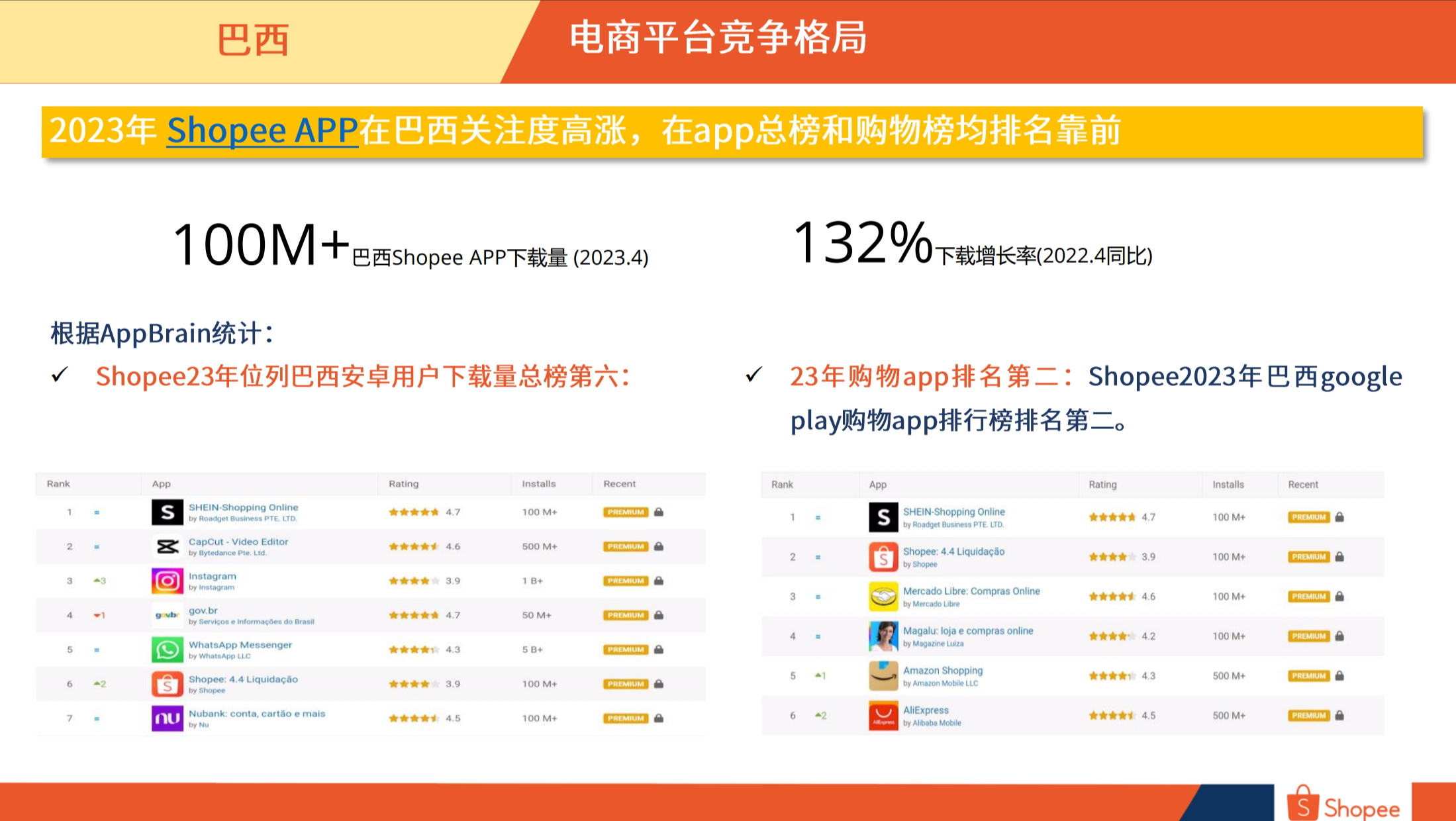The image size is (1456, 821).
Task: Click PREMIUM badge in Magalu row
Action: (1309, 636)
